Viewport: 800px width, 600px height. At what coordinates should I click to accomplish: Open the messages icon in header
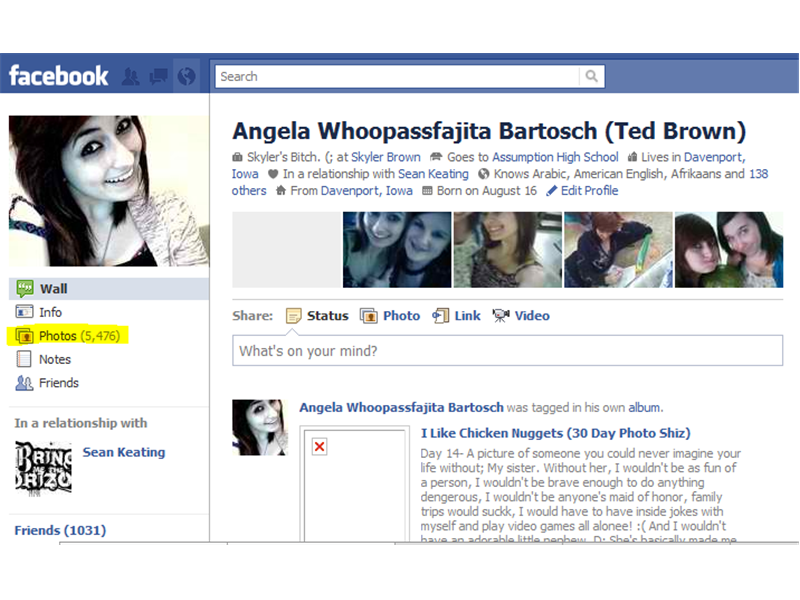pyautogui.click(x=158, y=77)
